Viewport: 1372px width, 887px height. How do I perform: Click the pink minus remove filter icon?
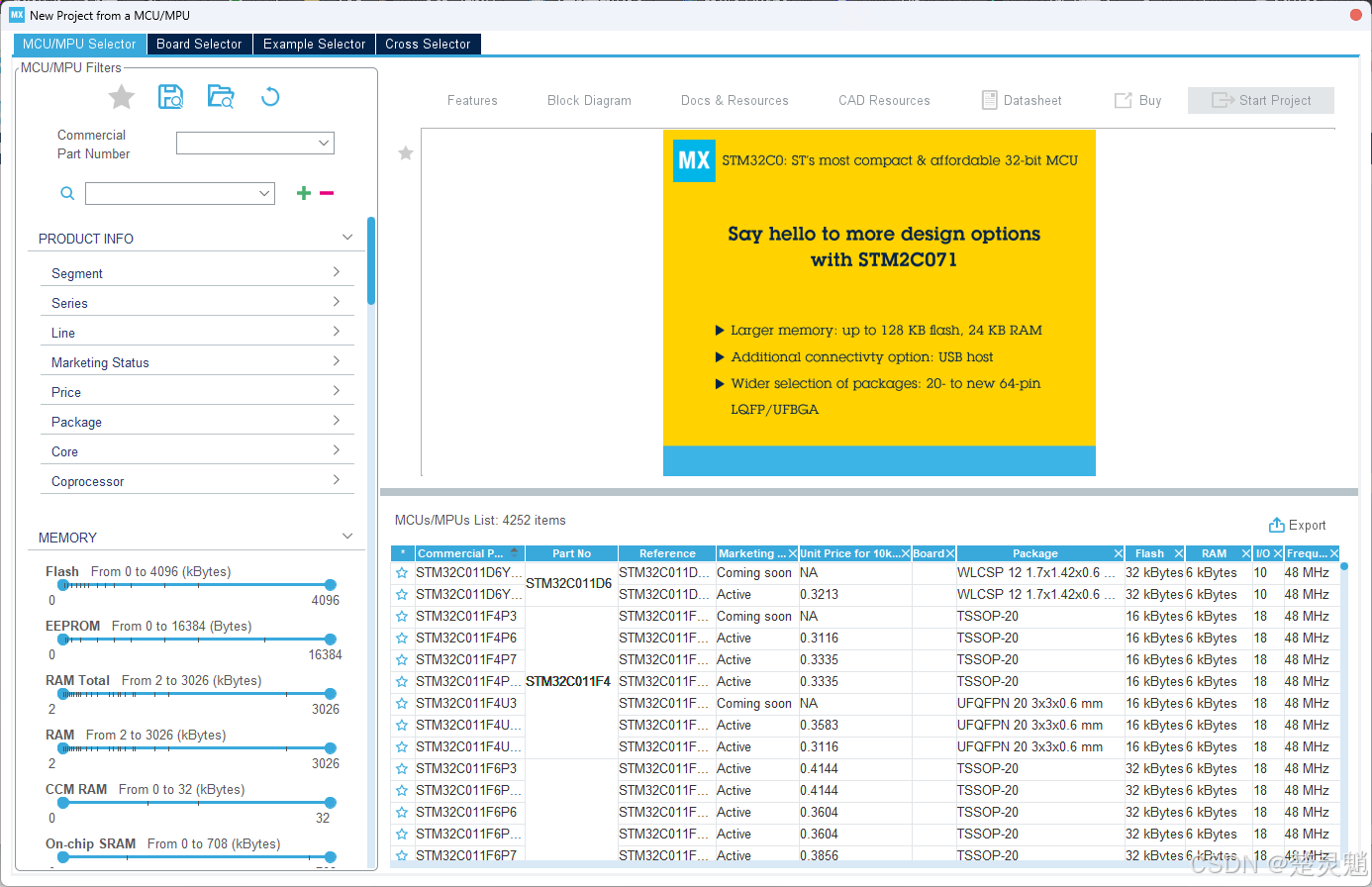point(327,193)
